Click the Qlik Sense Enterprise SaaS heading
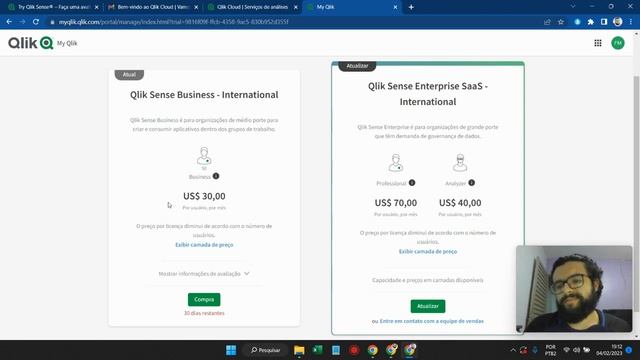The height and width of the screenshot is (360, 640). (x=428, y=94)
